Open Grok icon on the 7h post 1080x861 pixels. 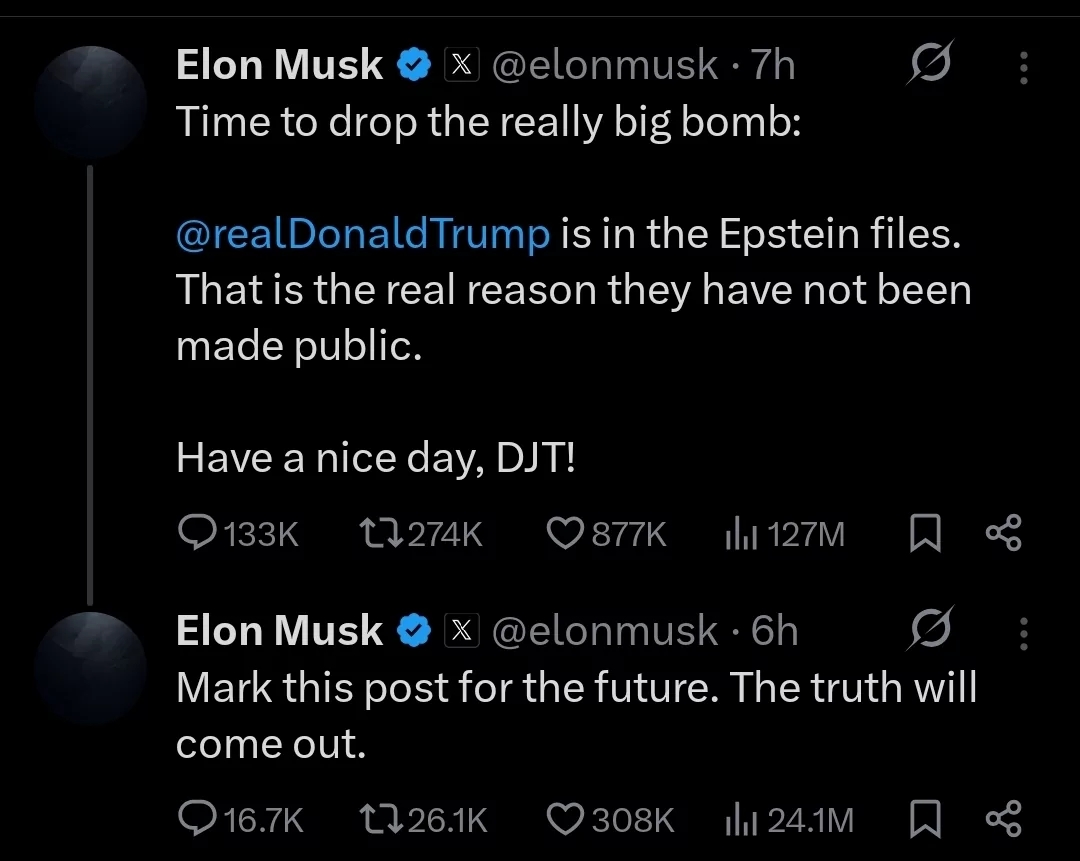coord(931,63)
